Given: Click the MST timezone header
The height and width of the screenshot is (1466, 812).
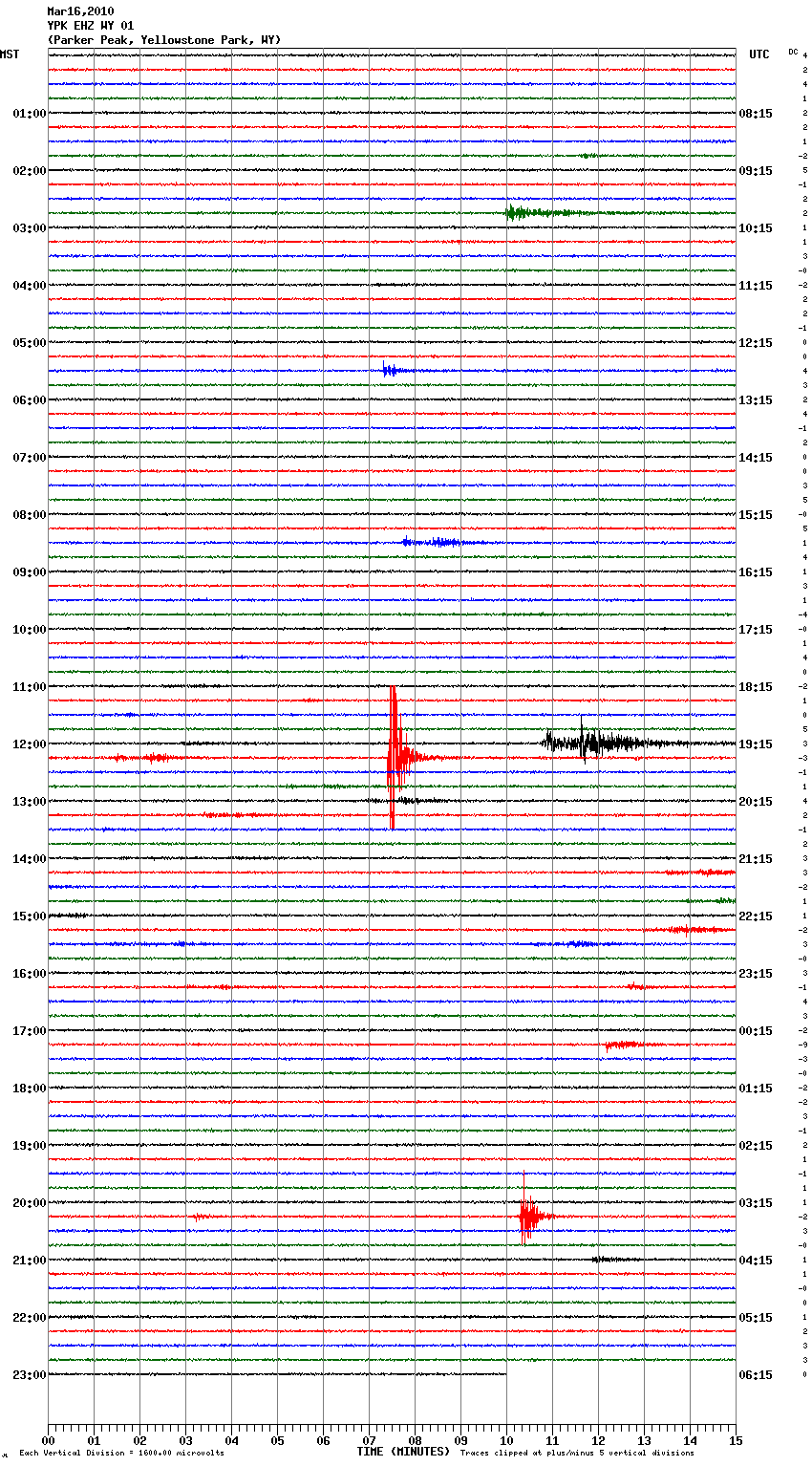Looking at the screenshot, I should coord(10,54).
